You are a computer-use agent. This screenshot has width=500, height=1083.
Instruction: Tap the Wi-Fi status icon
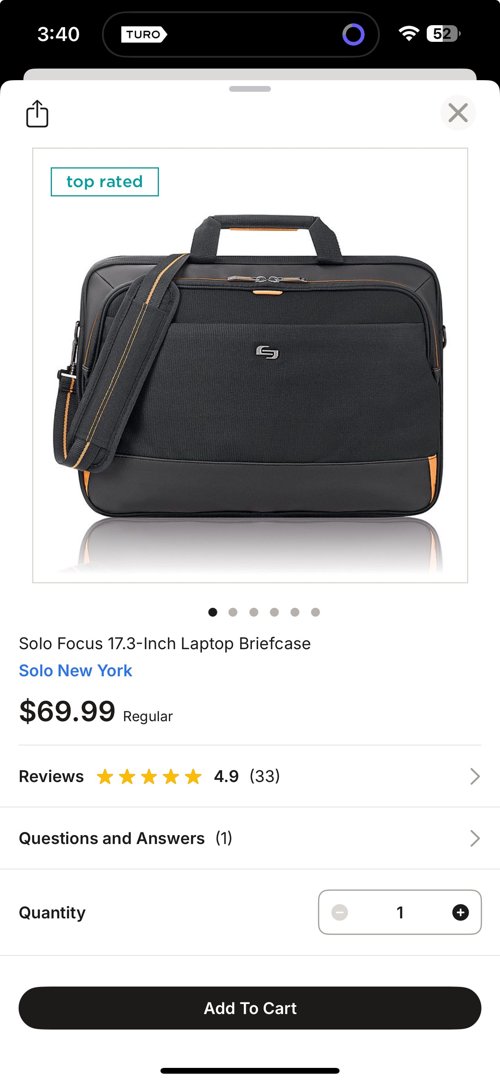(410, 34)
